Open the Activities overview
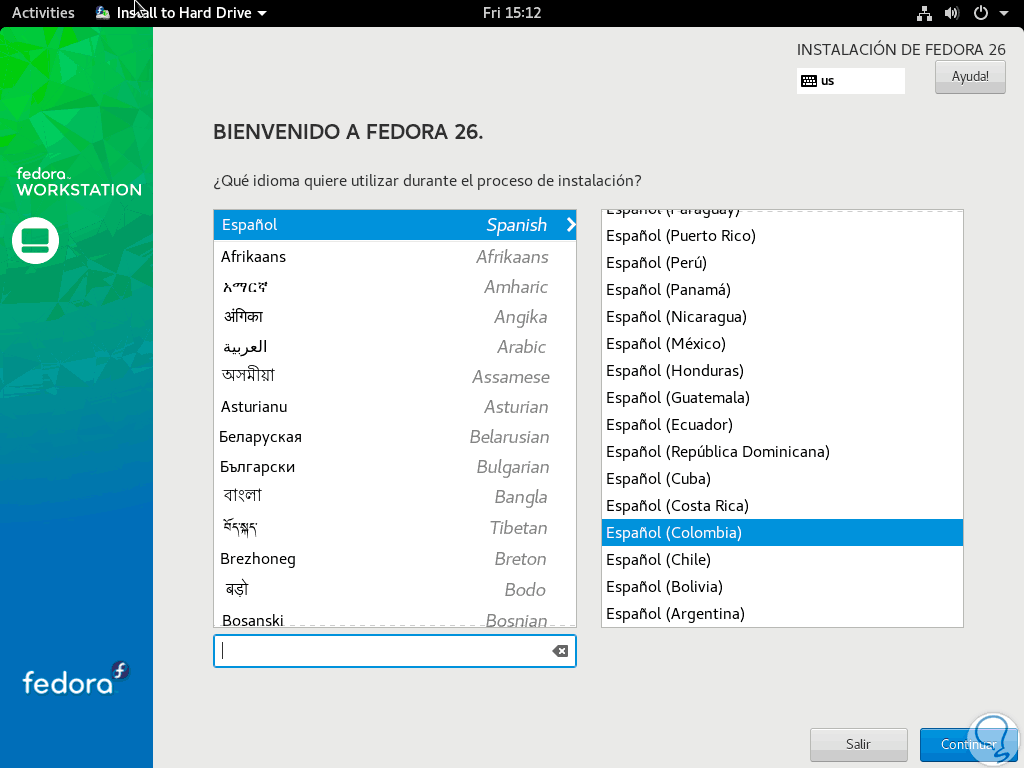 click(x=43, y=12)
